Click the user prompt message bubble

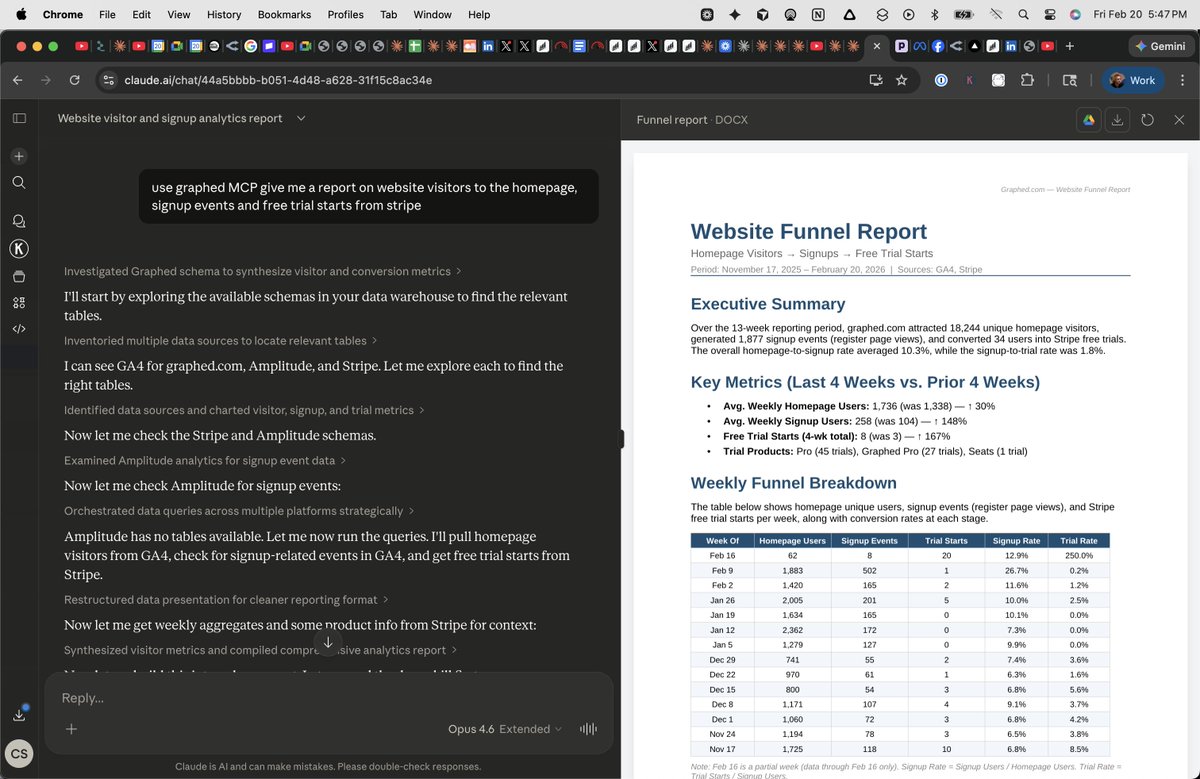pos(368,196)
